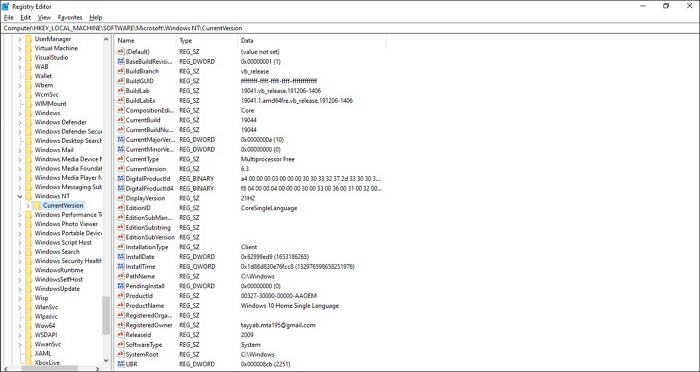Click the icon of the (Default) value
The height and width of the screenshot is (372, 700).
point(120,52)
